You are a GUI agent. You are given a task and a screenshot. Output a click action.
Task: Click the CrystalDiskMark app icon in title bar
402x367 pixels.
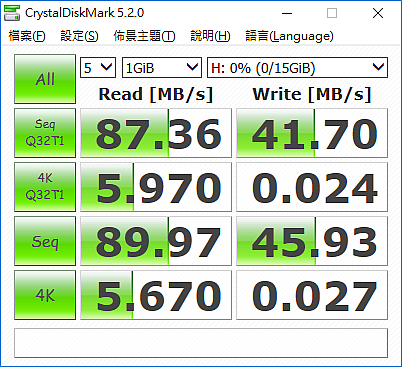coord(12,13)
